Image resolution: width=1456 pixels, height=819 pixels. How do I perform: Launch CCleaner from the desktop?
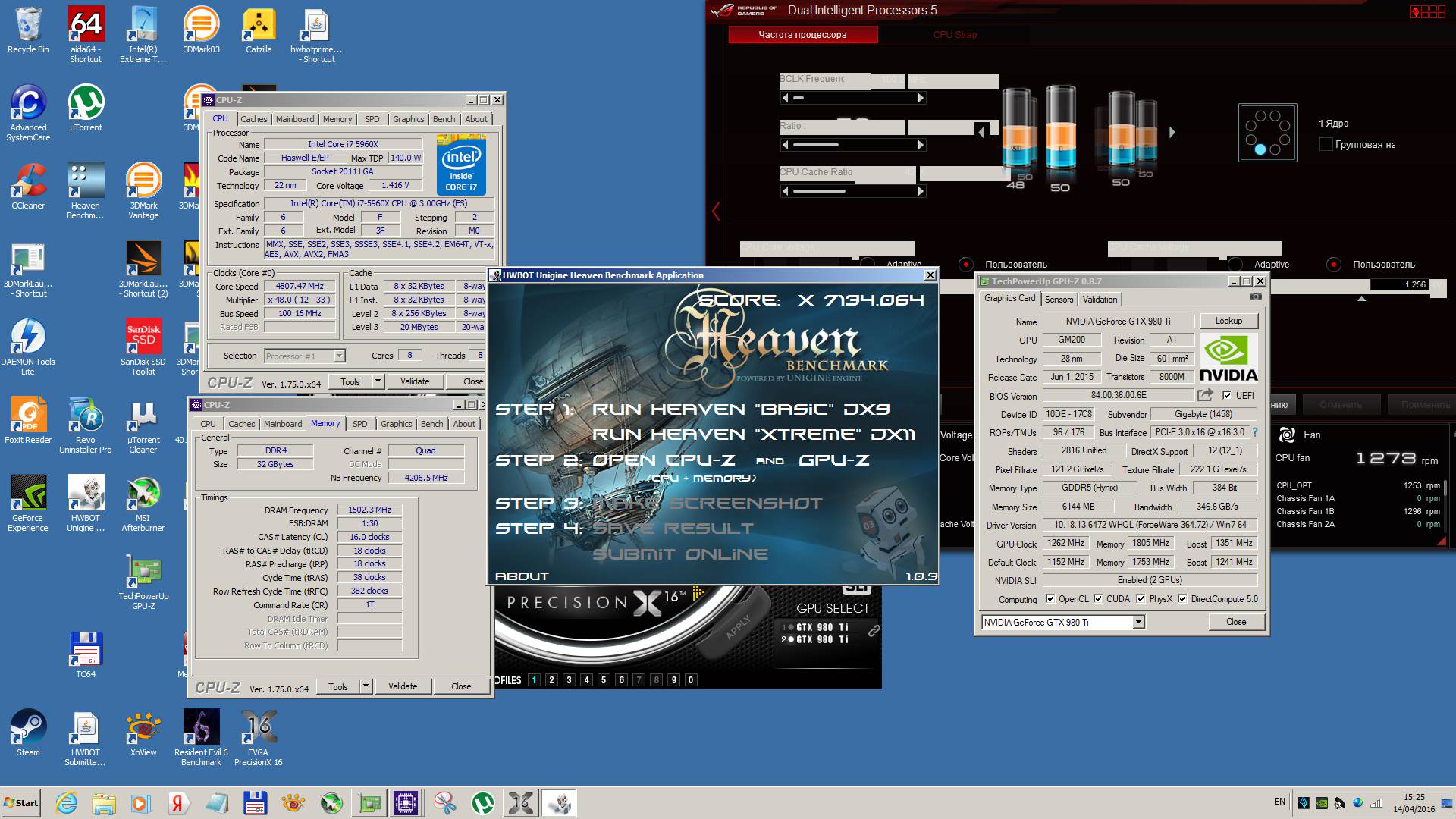pyautogui.click(x=28, y=186)
